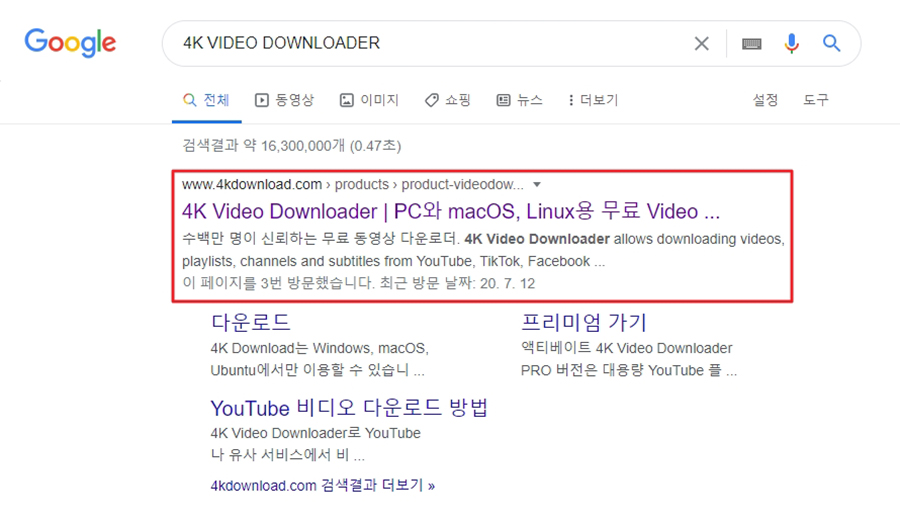
Task: Open the YouTube 비디오 다운로드 방법 sitelink
Action: pyautogui.click(x=349, y=408)
